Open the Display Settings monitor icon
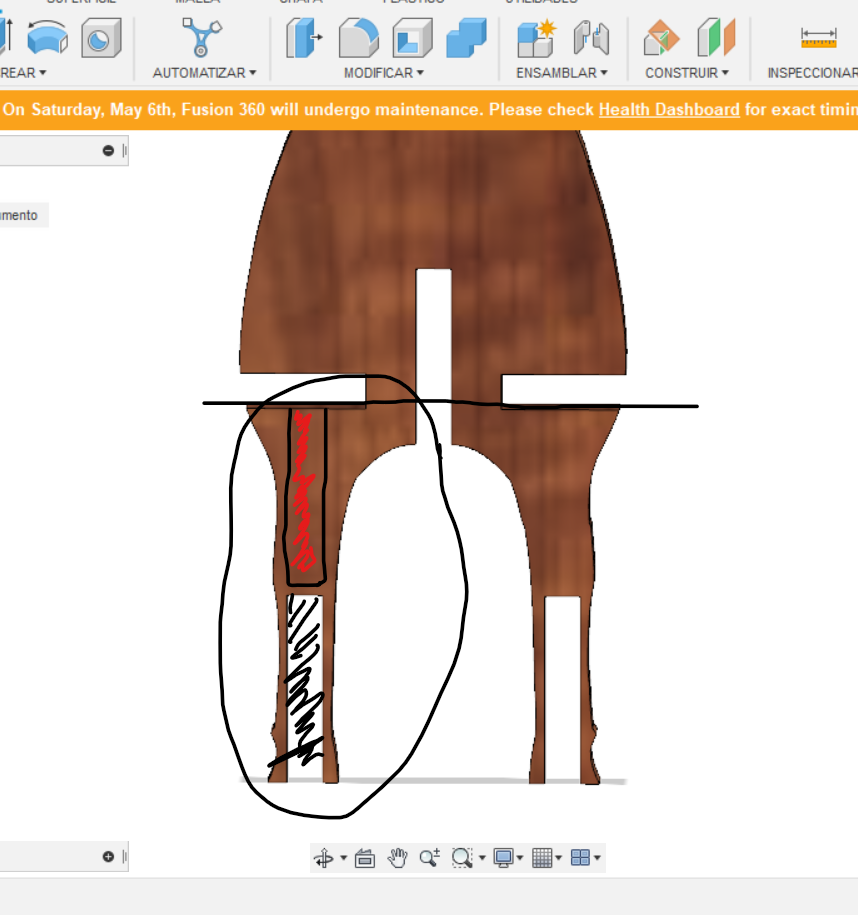The image size is (858, 915). click(x=503, y=858)
